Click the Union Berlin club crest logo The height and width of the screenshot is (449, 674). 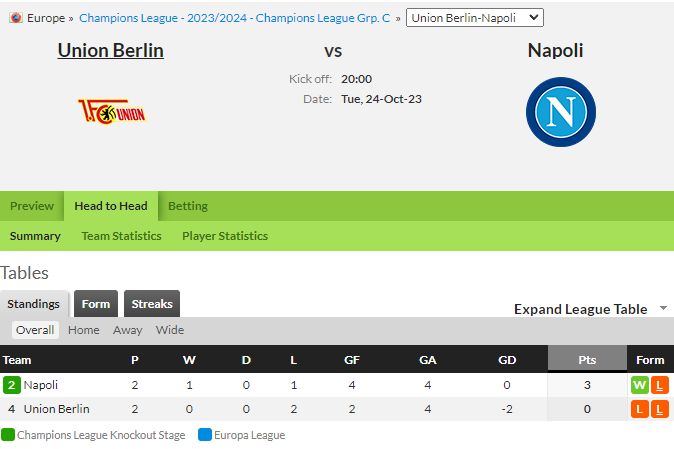pyautogui.click(x=112, y=112)
